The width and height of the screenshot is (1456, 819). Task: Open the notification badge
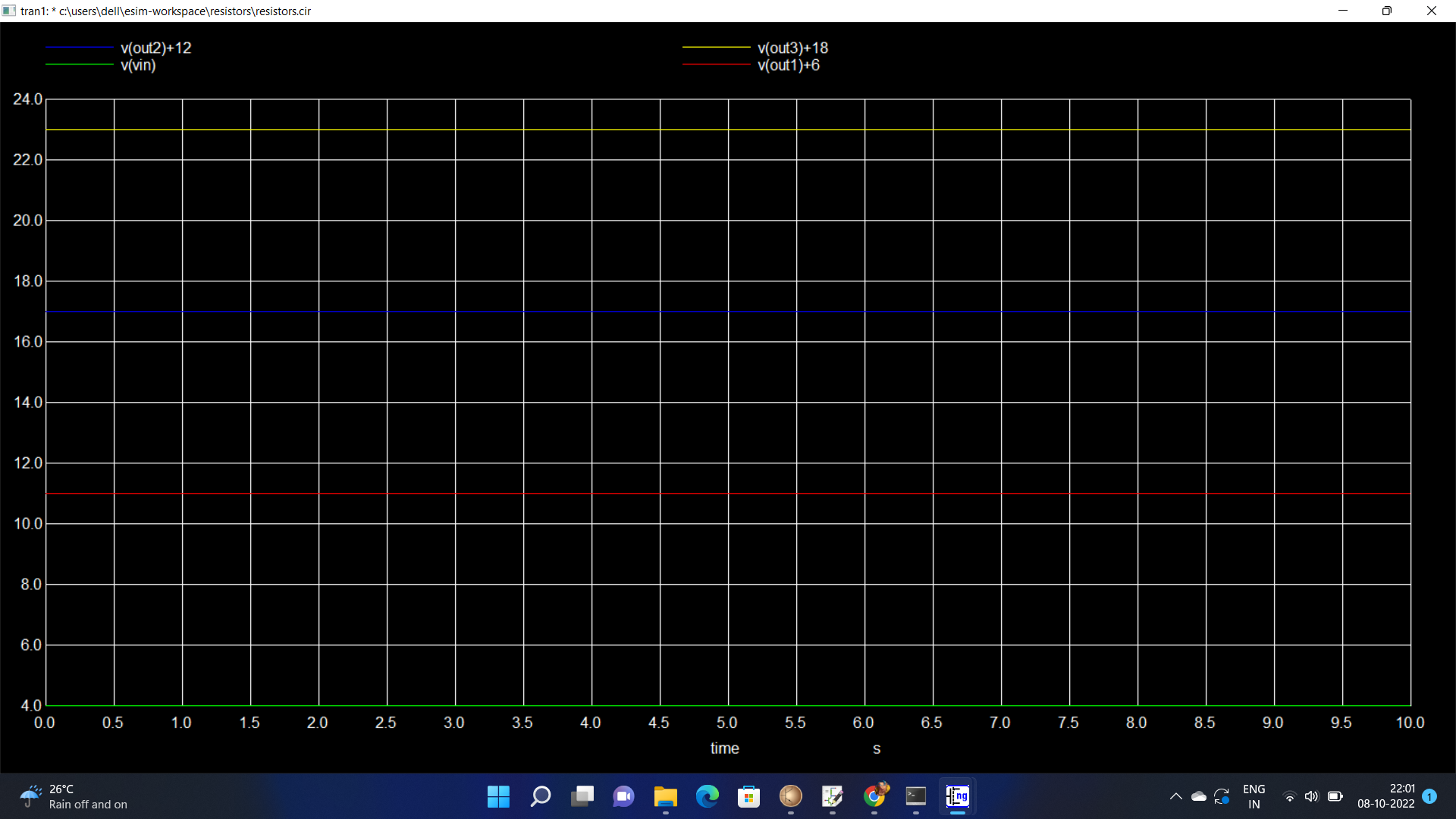coord(1429,796)
